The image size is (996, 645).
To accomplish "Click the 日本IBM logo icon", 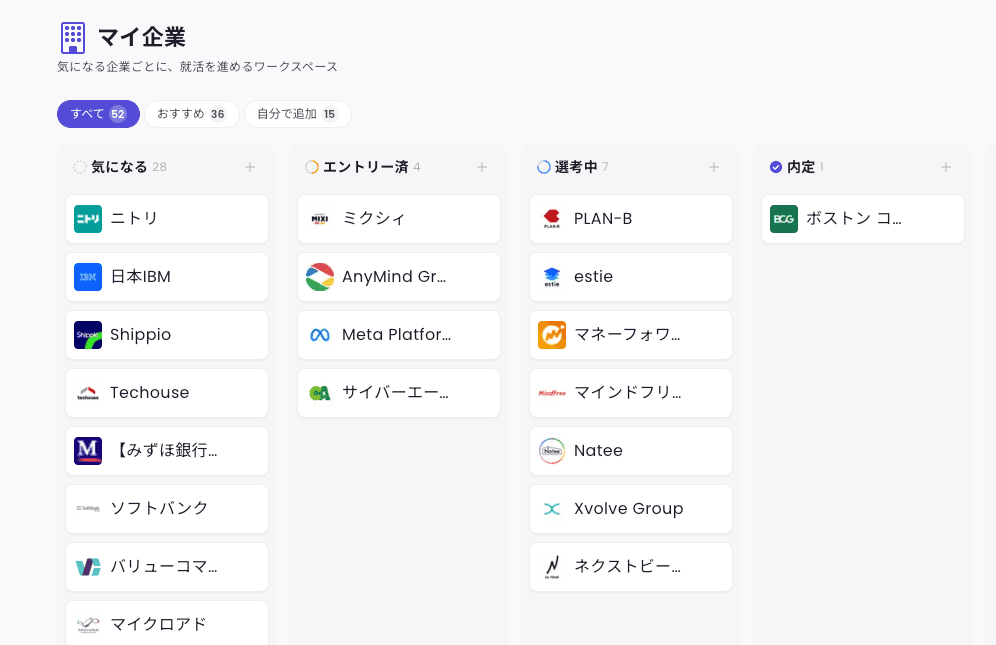I will (88, 277).
